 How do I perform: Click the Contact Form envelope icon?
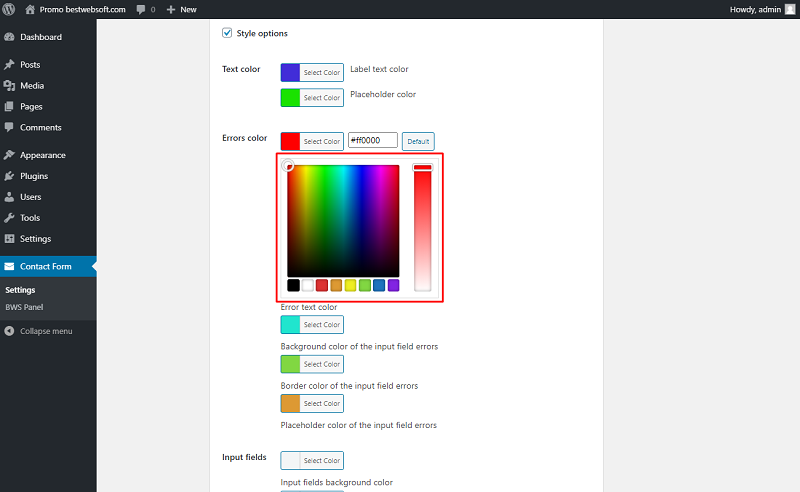click(x=9, y=266)
